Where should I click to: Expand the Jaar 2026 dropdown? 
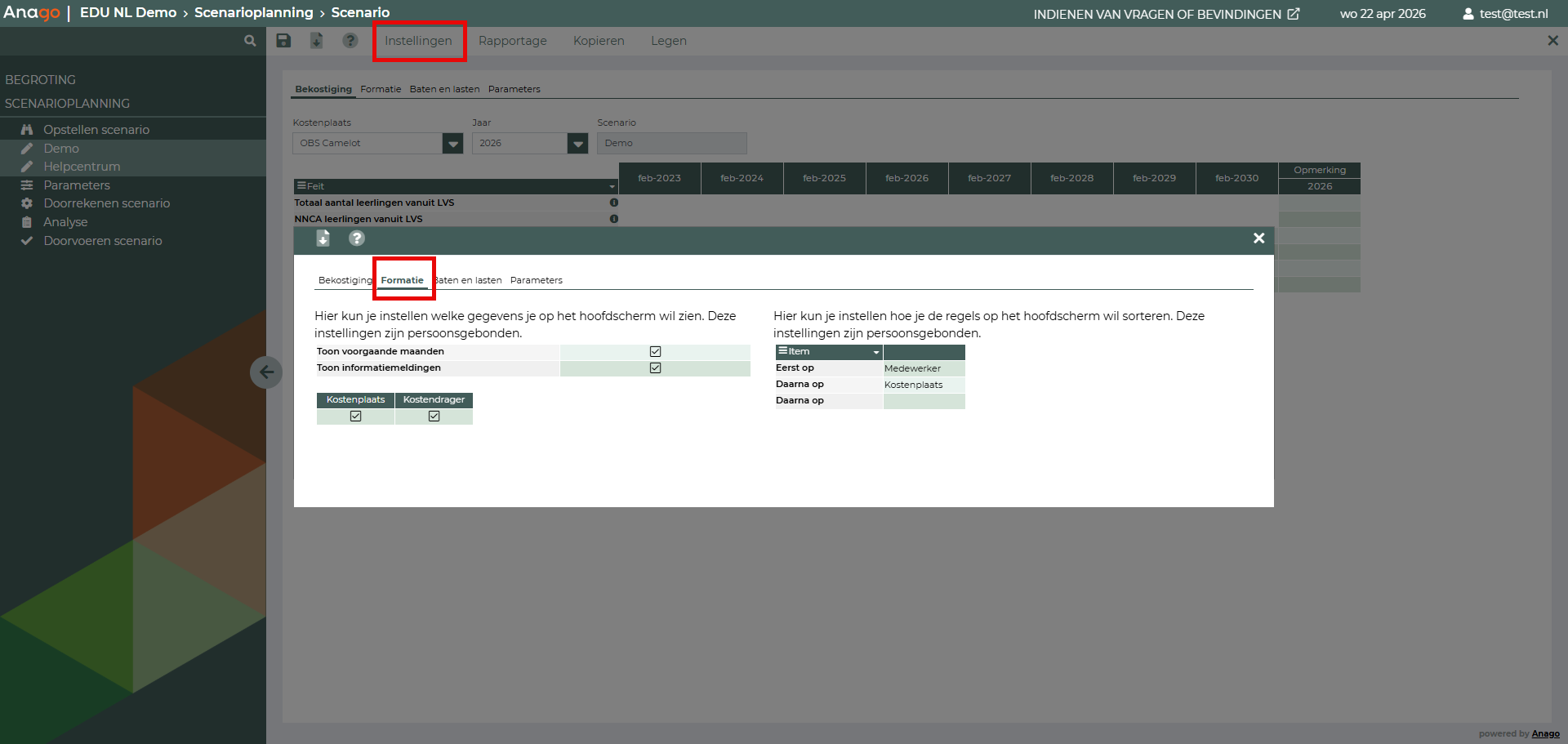[577, 144]
